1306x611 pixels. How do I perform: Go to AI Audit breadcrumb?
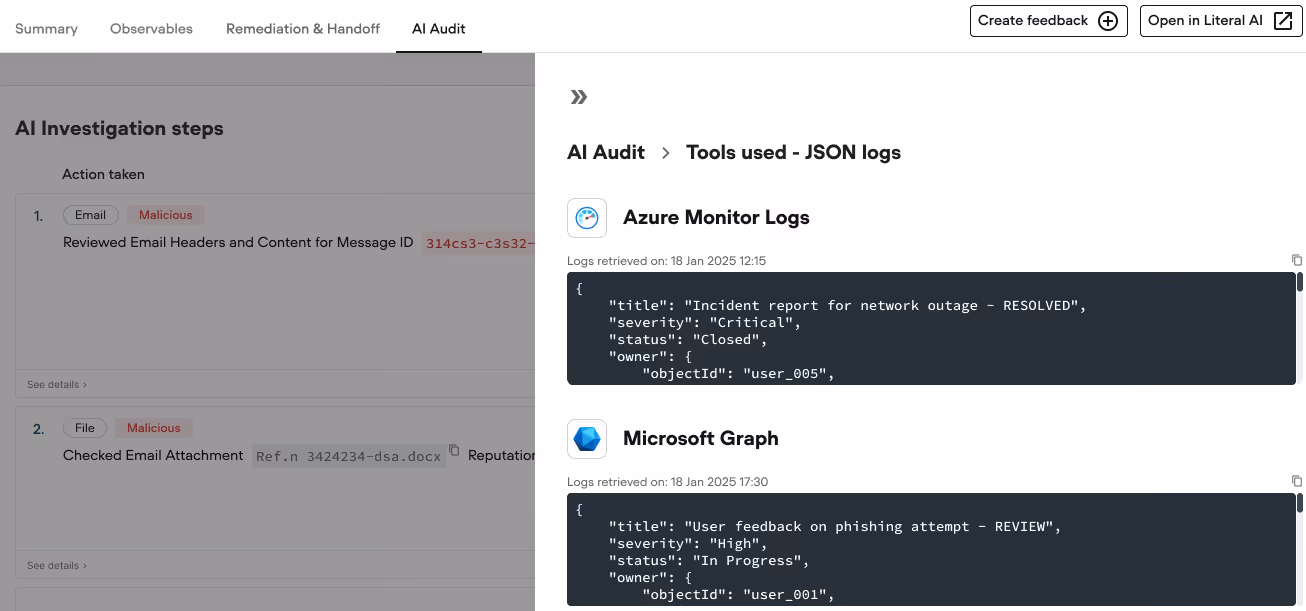[x=606, y=153]
